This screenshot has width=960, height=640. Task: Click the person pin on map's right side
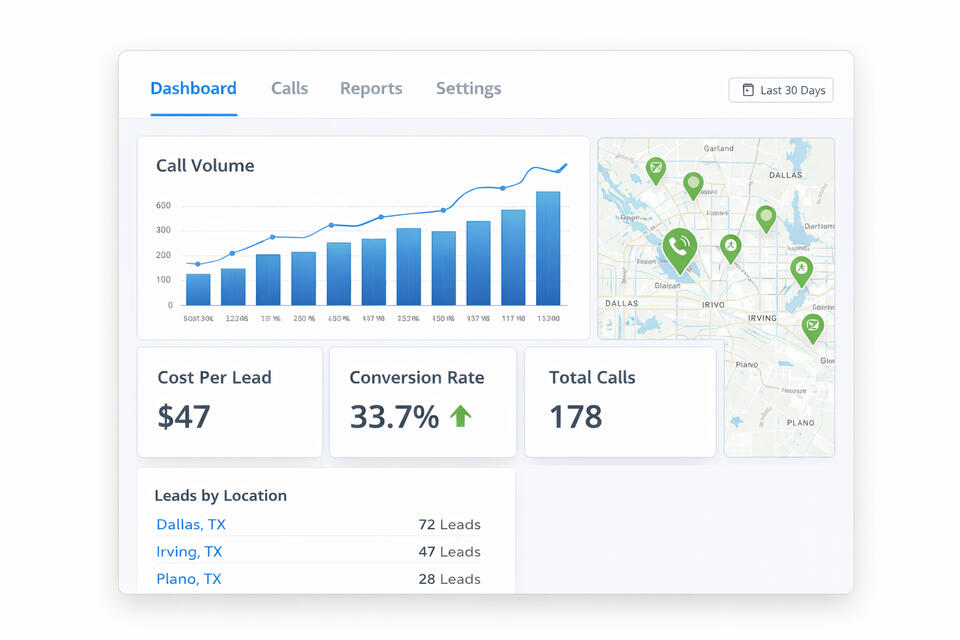coord(801,268)
